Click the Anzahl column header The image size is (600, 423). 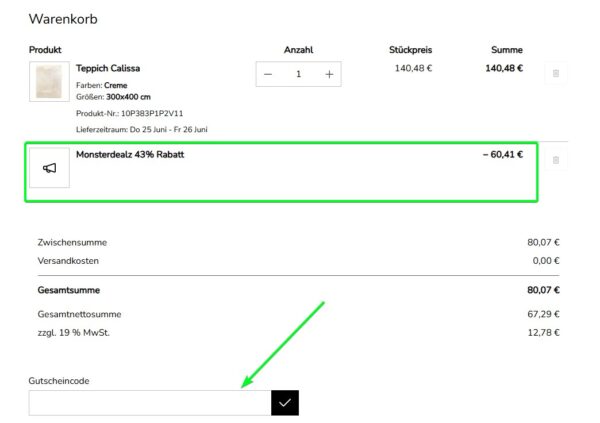[298, 50]
